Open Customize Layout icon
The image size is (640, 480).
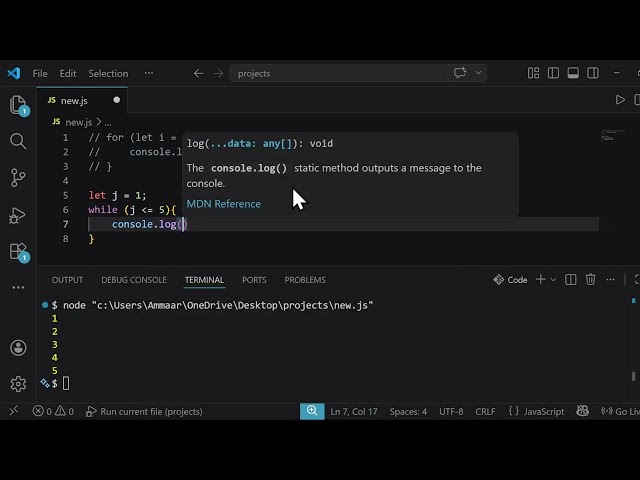(533, 73)
